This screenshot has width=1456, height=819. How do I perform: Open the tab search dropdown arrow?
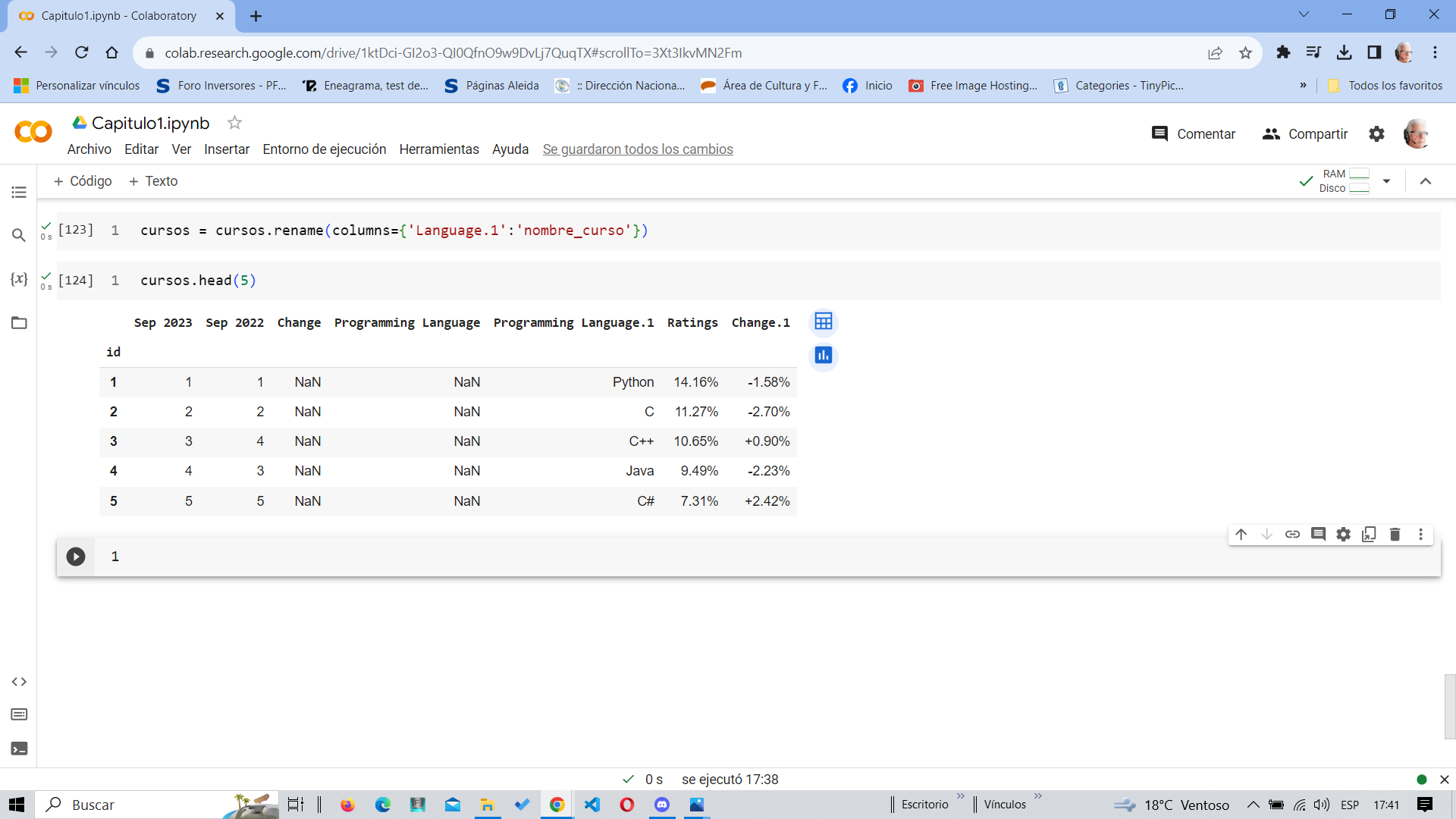(x=1304, y=14)
